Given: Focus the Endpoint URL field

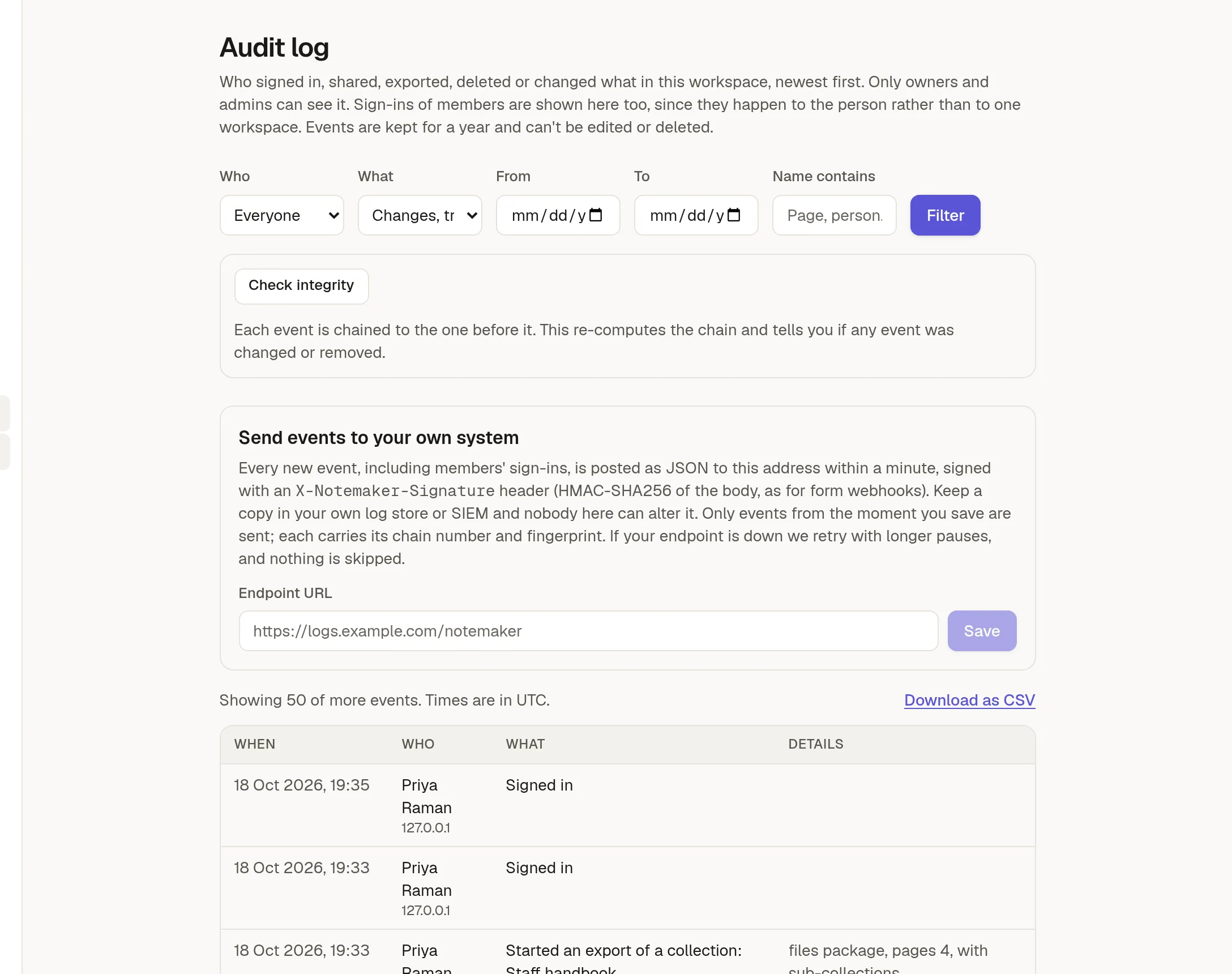Looking at the screenshot, I should click(588, 631).
